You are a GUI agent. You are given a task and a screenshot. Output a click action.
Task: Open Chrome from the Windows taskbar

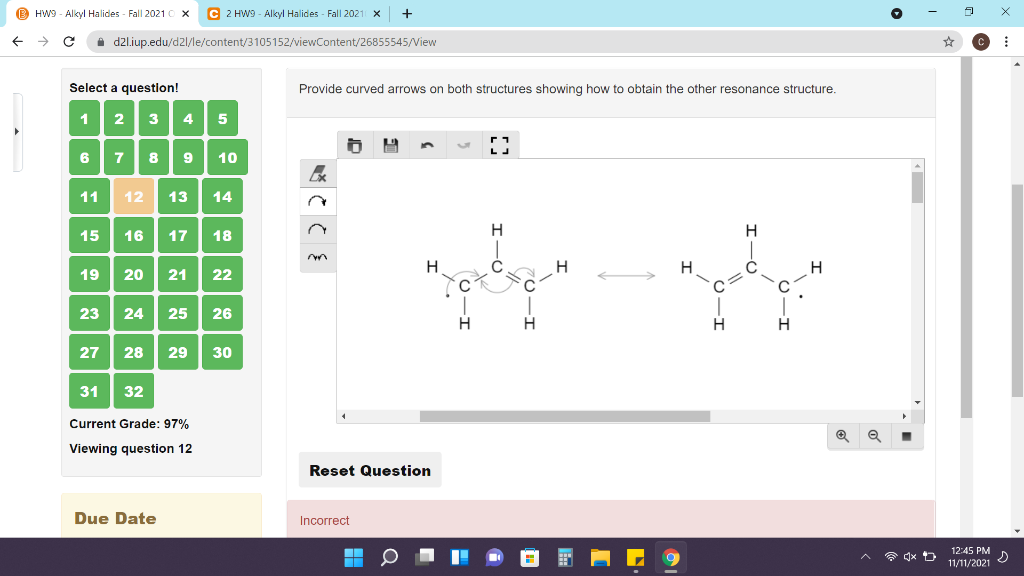pyautogui.click(x=670, y=559)
